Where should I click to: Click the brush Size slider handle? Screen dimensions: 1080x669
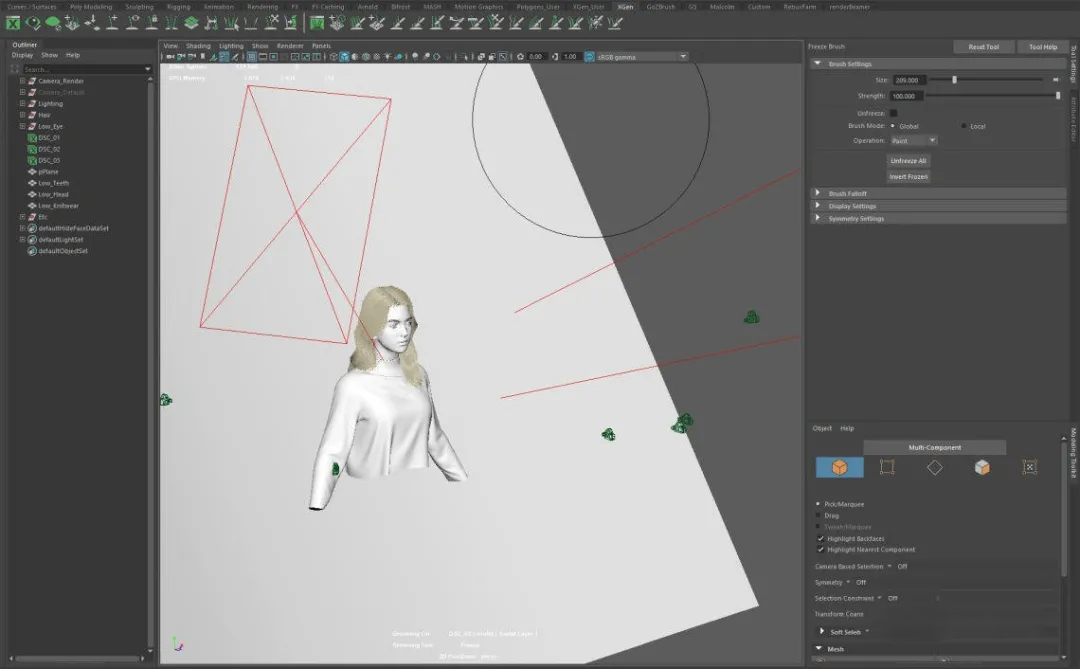pyautogui.click(x=954, y=80)
